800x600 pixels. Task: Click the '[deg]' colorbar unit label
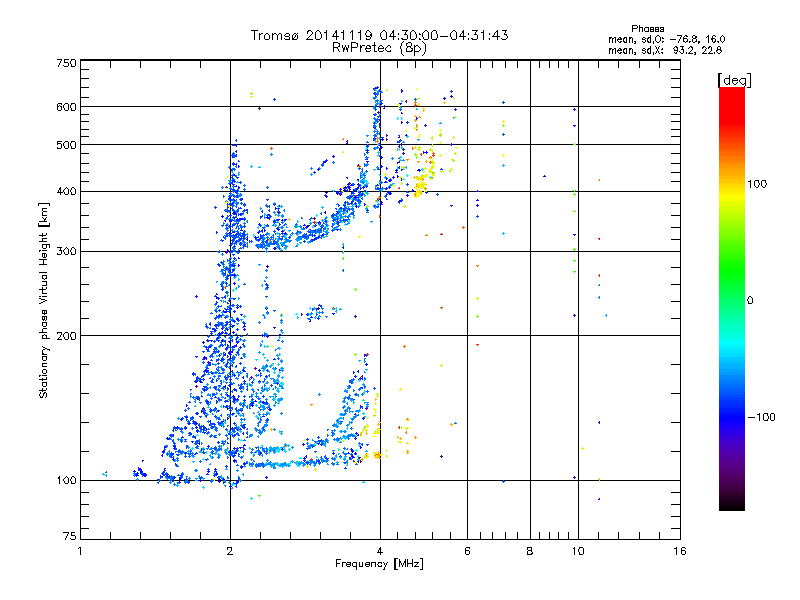pyautogui.click(x=734, y=81)
